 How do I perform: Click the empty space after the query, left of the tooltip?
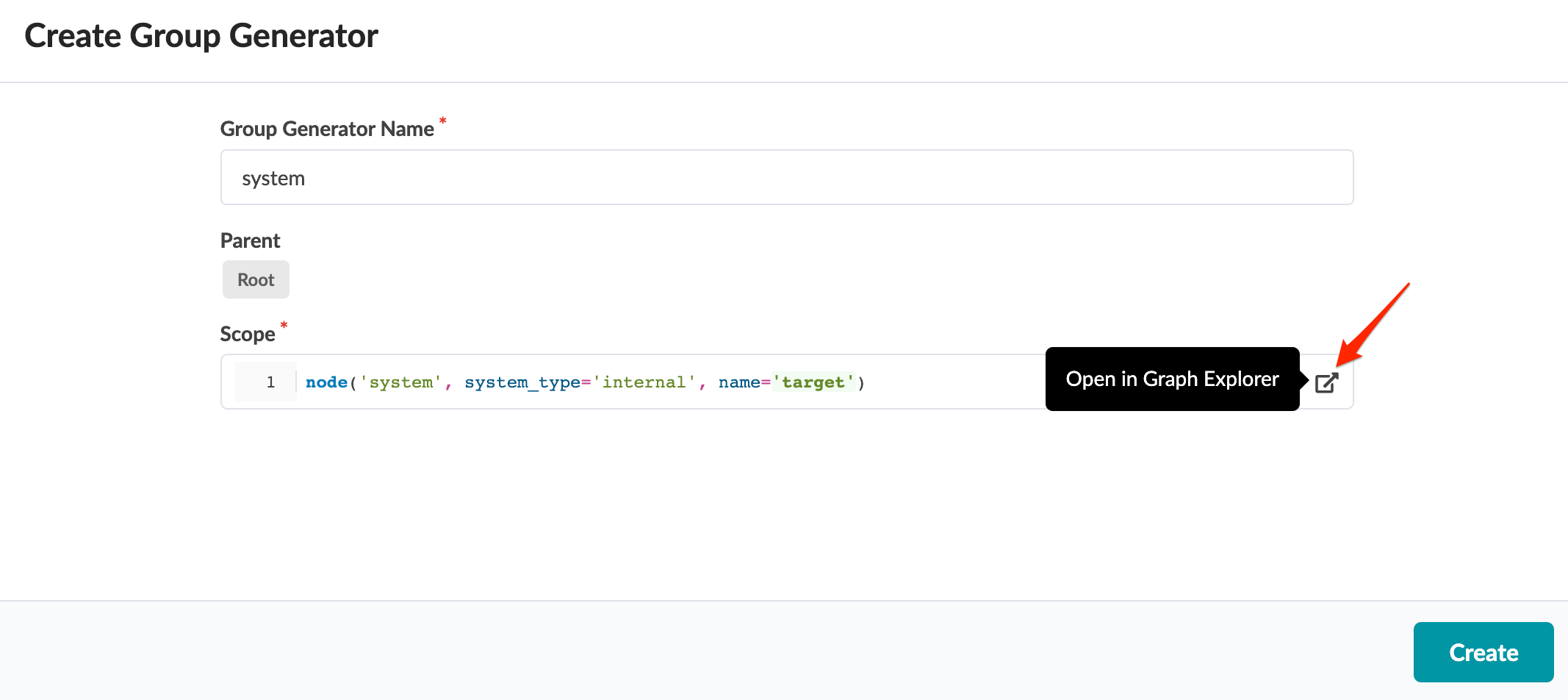[x=955, y=382]
